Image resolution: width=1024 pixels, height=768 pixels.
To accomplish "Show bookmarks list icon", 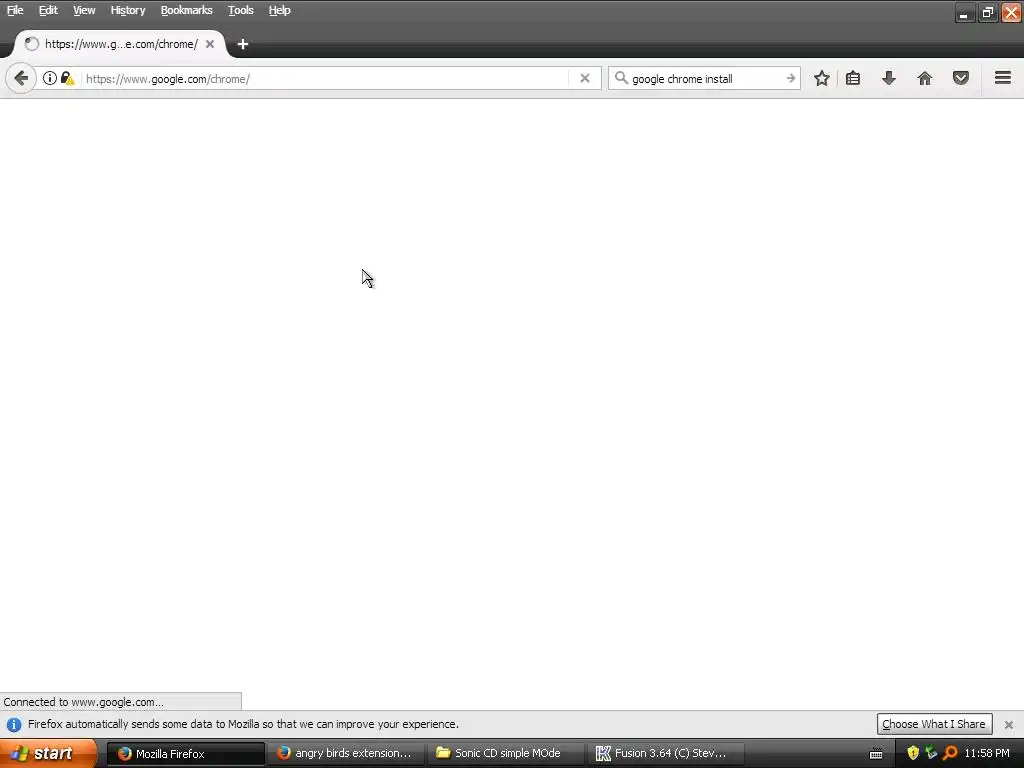I will pyautogui.click(x=853, y=78).
